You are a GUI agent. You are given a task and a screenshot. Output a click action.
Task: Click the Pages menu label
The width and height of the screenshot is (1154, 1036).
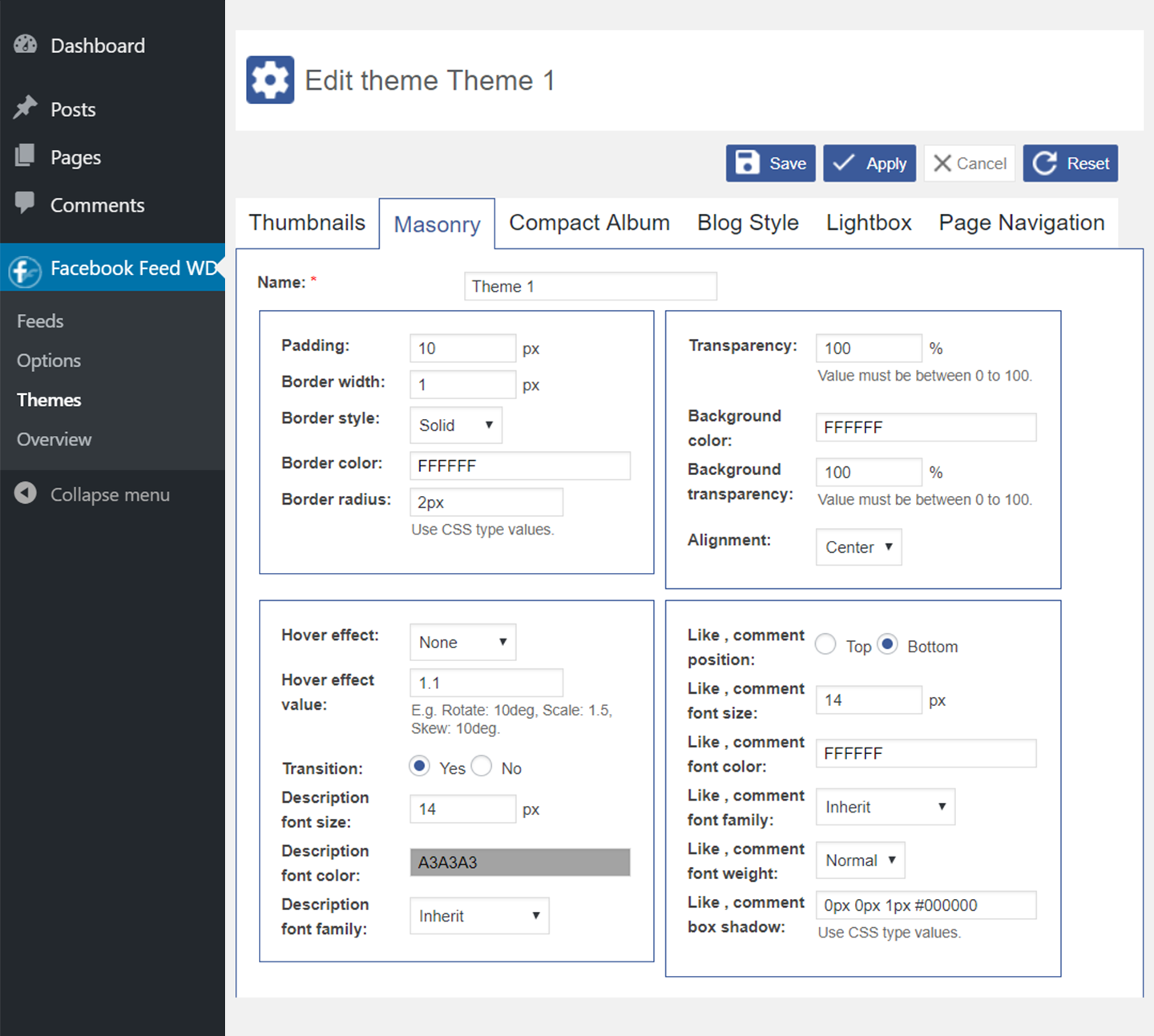coord(75,158)
